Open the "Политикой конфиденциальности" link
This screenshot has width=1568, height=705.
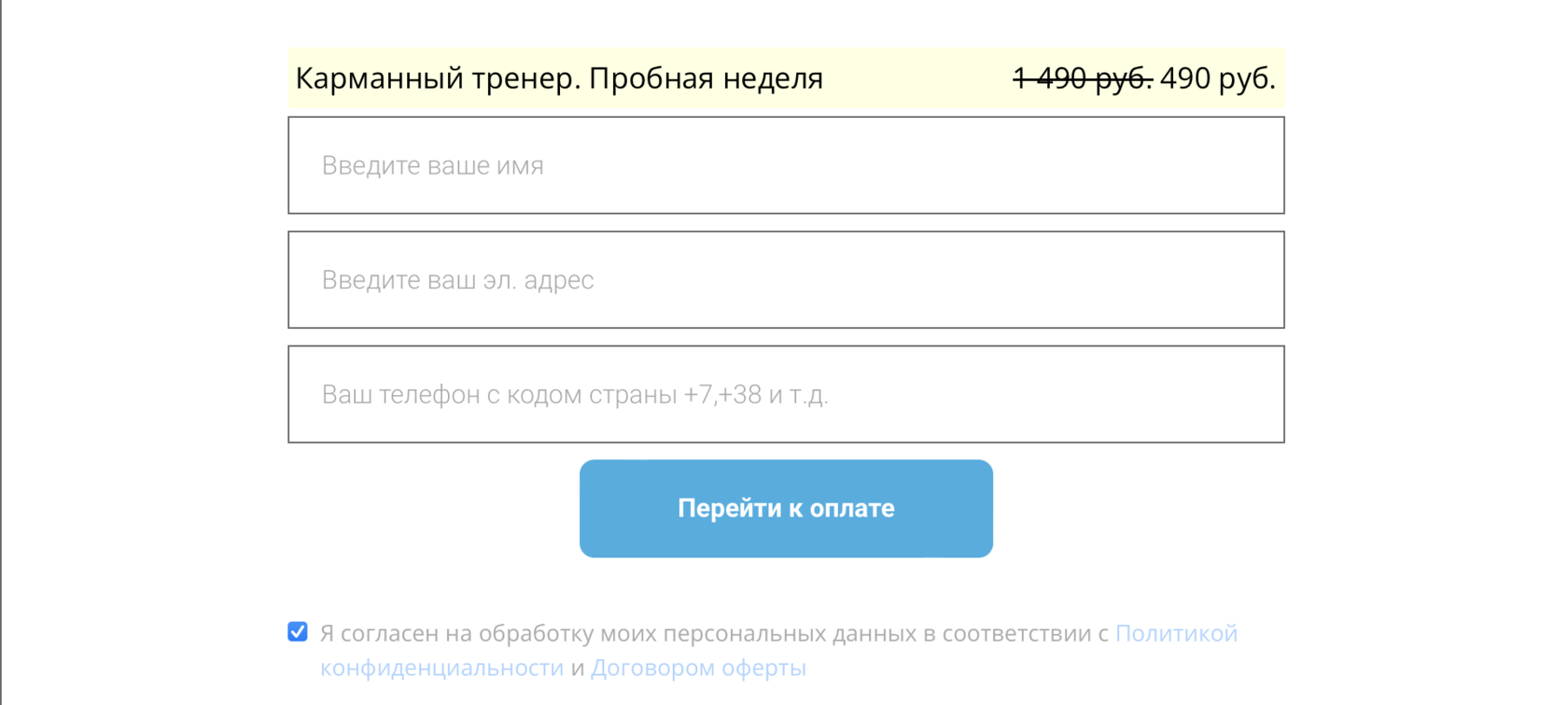tap(1175, 633)
